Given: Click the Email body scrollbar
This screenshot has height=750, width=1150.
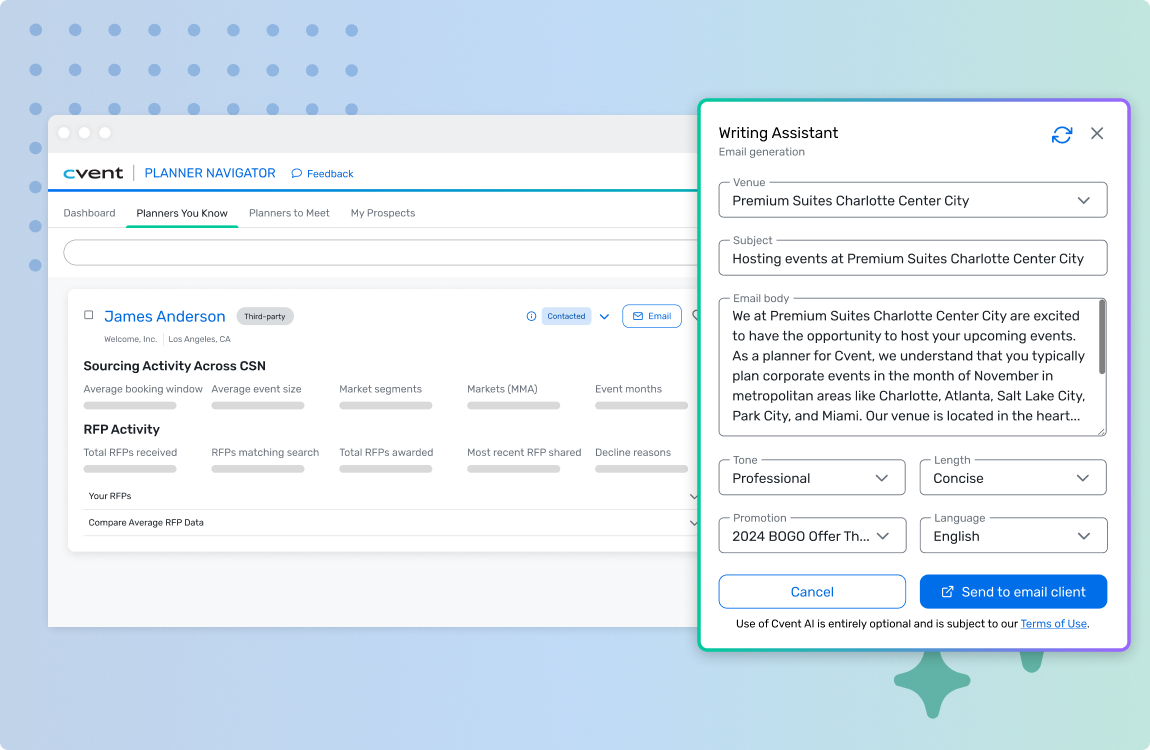Looking at the screenshot, I should pos(1102,338).
